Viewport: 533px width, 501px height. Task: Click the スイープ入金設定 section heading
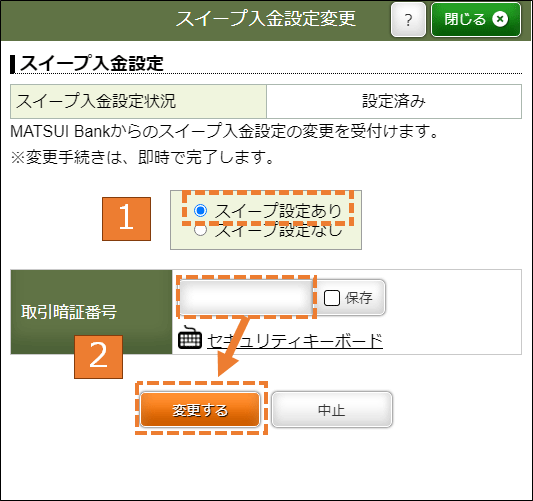tap(91, 64)
